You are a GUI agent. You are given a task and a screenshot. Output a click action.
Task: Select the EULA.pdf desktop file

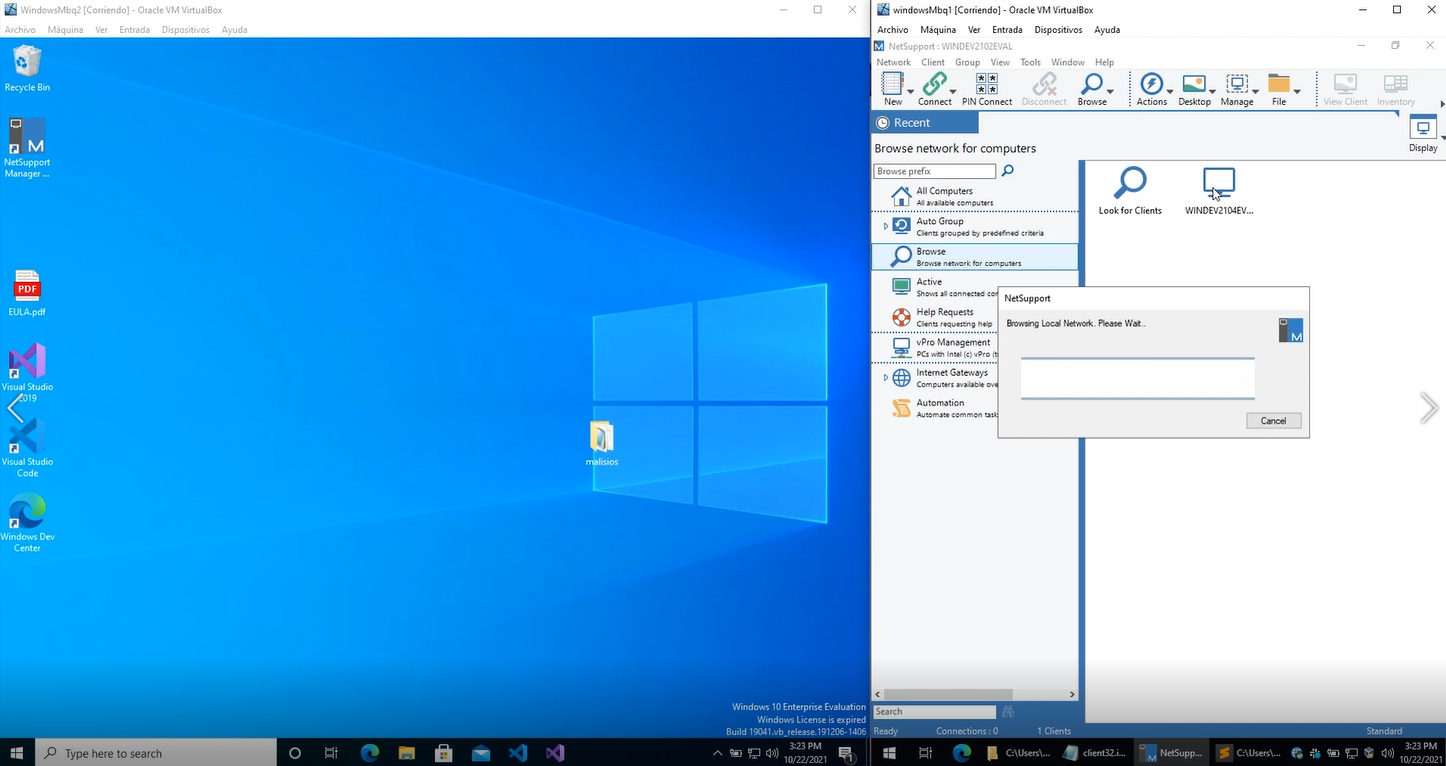(27, 293)
